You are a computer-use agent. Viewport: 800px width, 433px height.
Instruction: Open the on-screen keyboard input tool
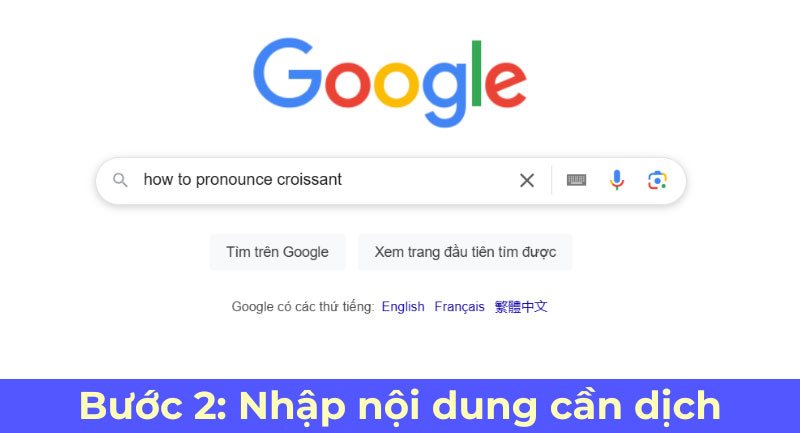[x=577, y=180]
